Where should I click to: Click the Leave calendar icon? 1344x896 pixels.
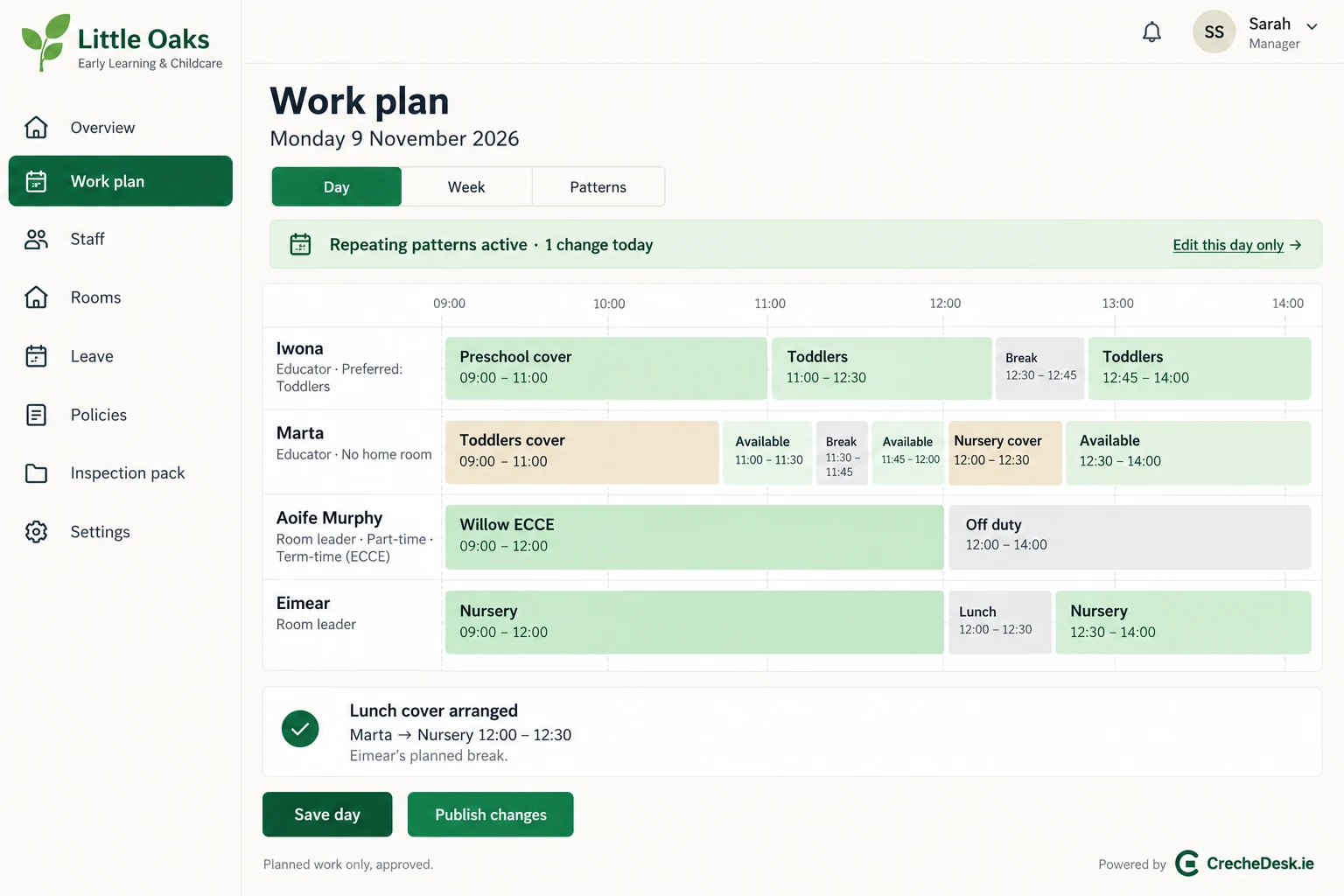[36, 356]
